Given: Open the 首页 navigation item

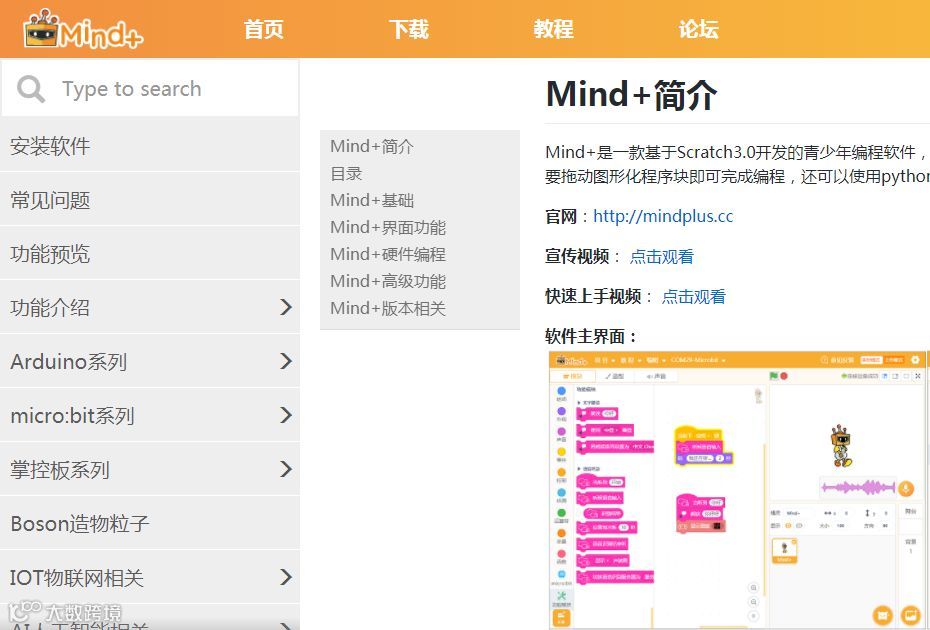Looking at the screenshot, I should coord(263,29).
